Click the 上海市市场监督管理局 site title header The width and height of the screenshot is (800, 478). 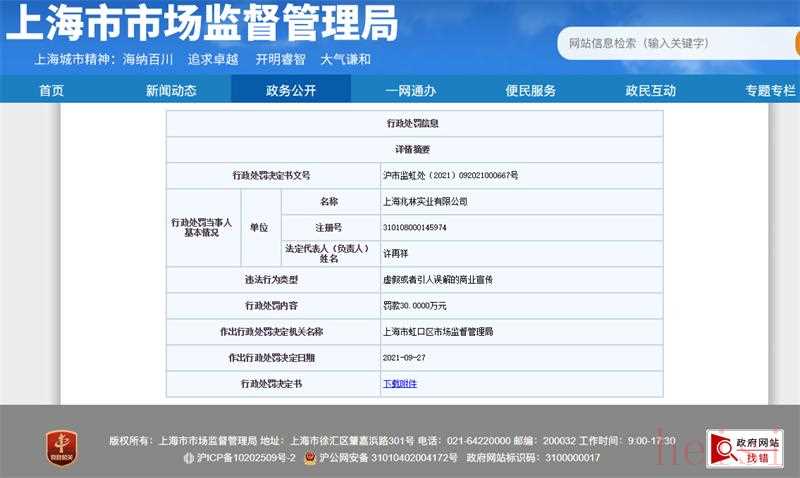point(201,22)
